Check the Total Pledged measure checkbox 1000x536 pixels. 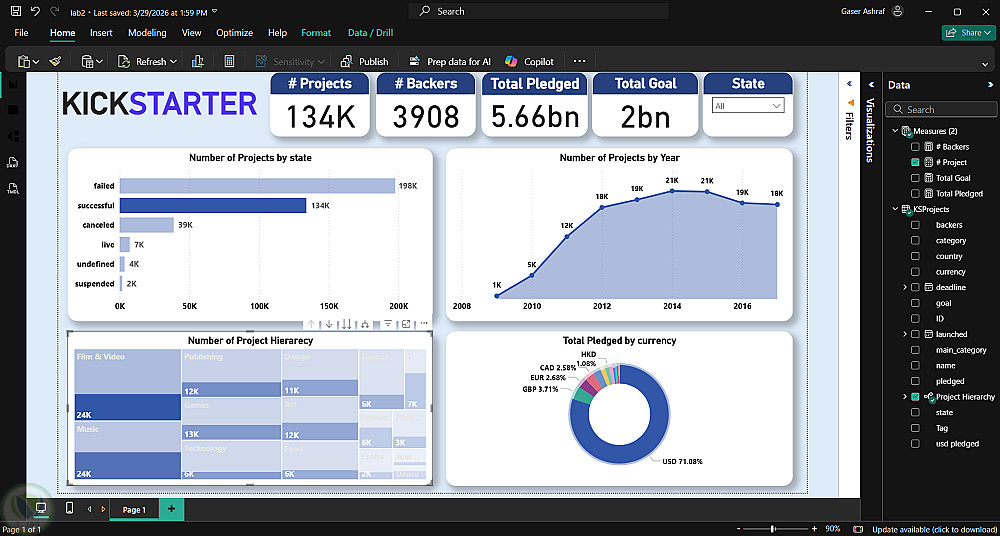click(915, 193)
